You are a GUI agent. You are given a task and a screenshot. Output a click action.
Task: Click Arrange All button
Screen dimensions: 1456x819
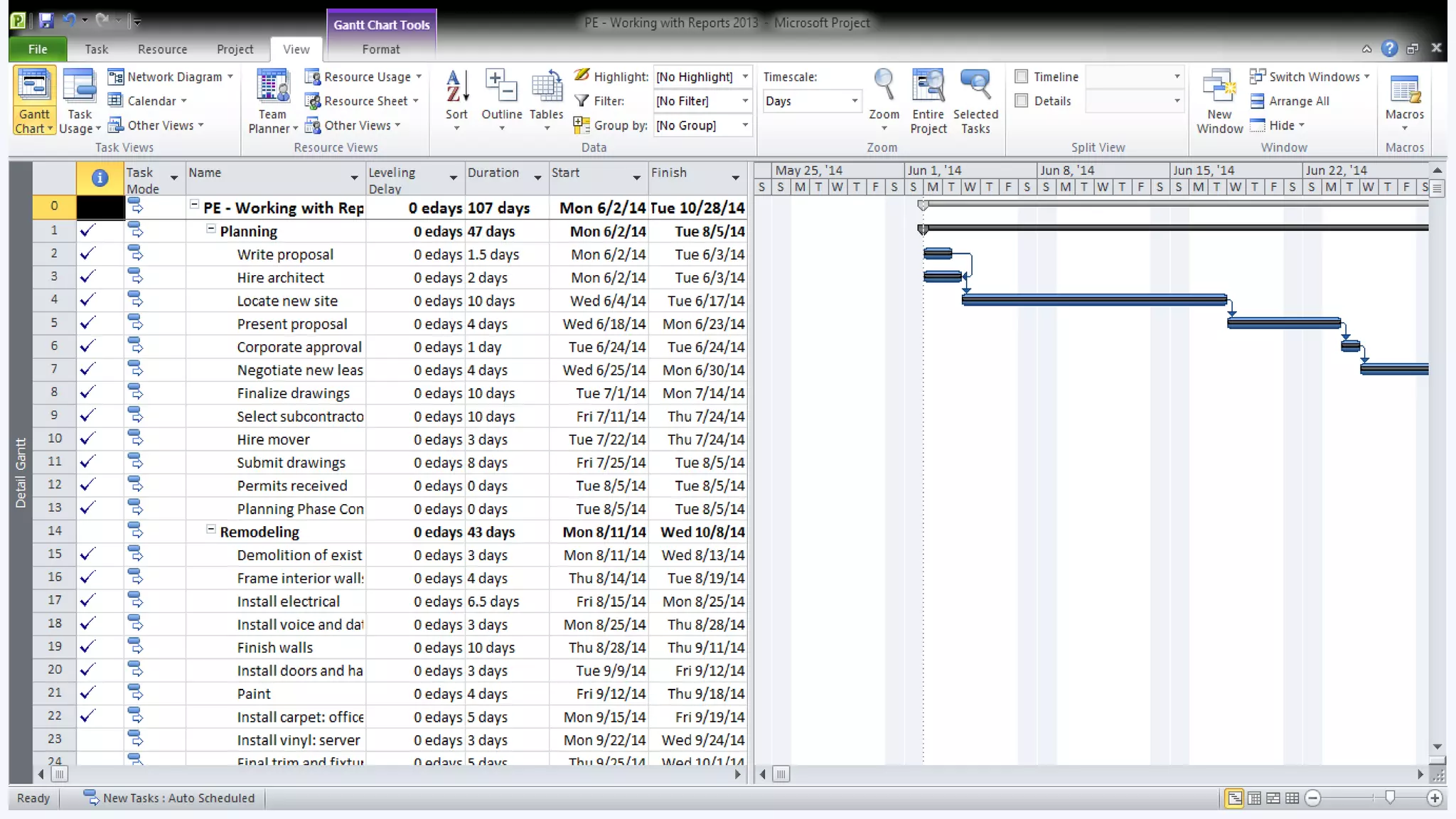tap(1290, 101)
